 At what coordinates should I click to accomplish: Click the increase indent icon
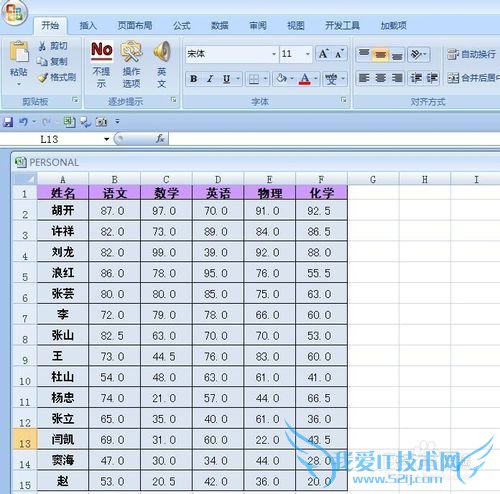pos(432,78)
